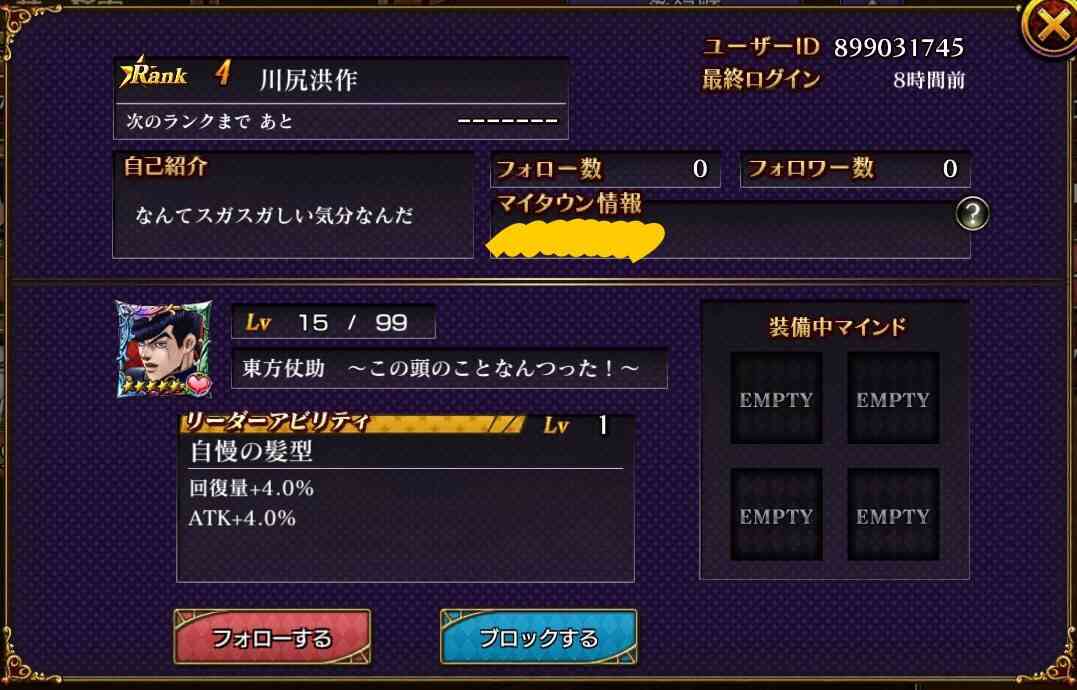
Task: Select the bottom-left EMPTY mind slot
Action: [x=776, y=514]
